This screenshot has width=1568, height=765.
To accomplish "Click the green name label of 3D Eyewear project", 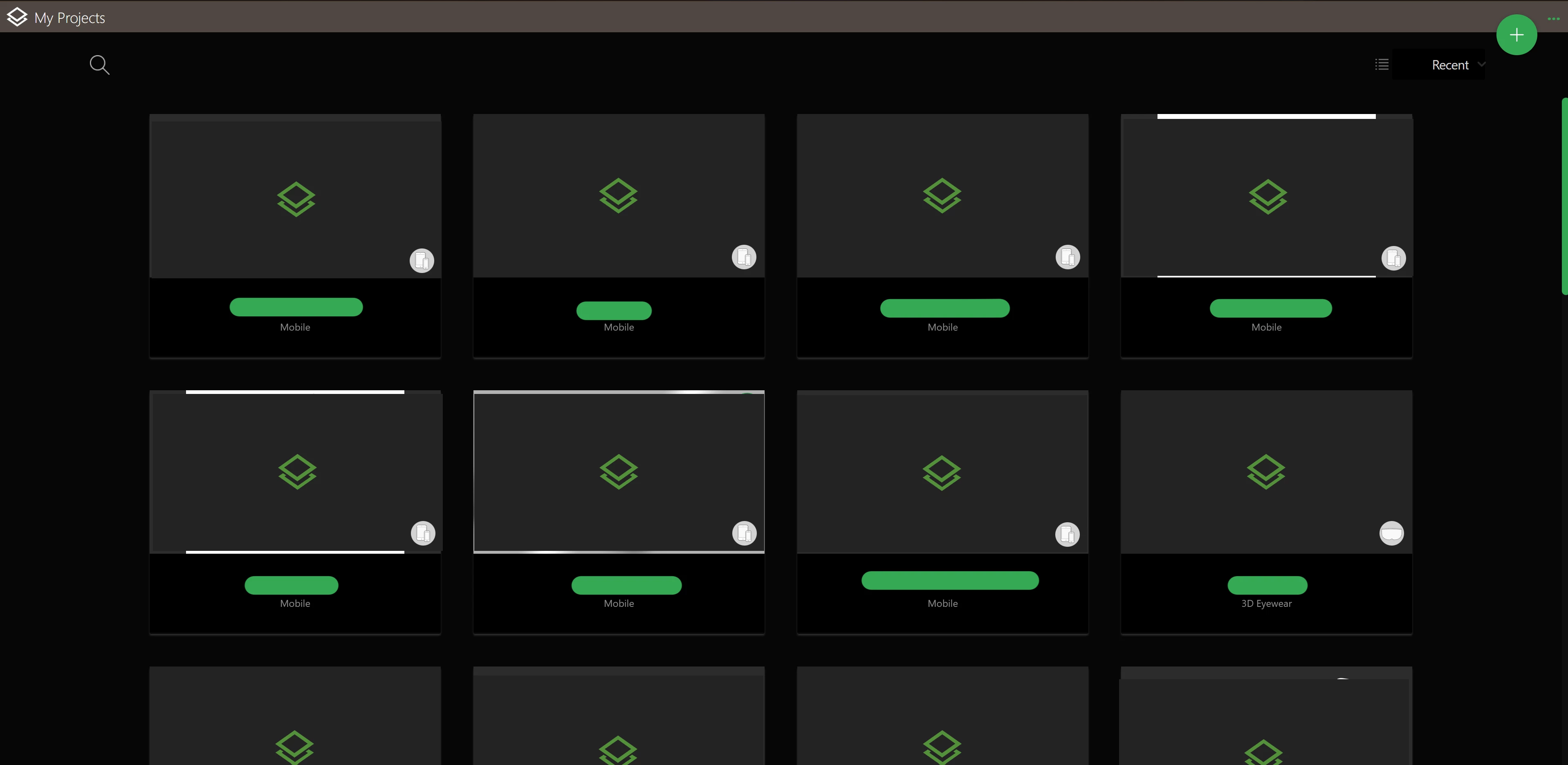I will click(1267, 585).
